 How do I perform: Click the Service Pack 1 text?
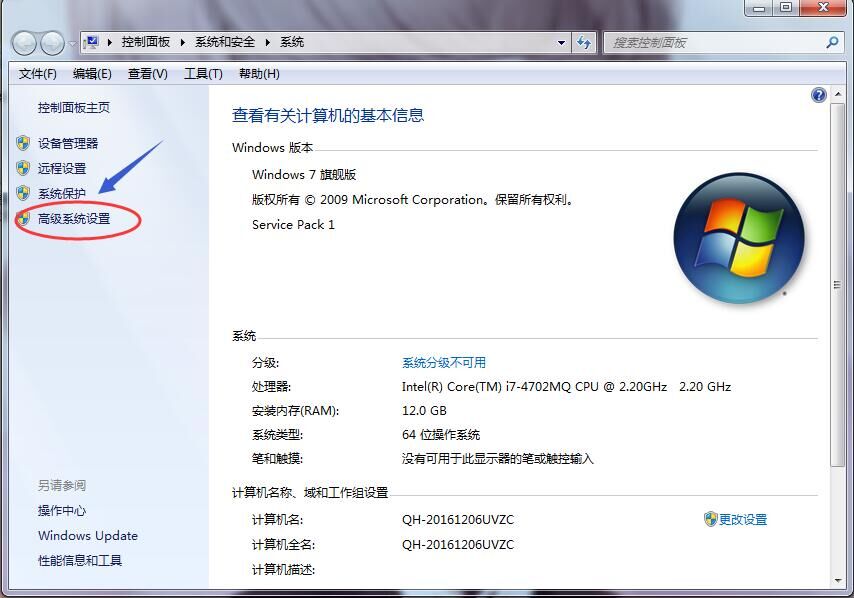(293, 224)
